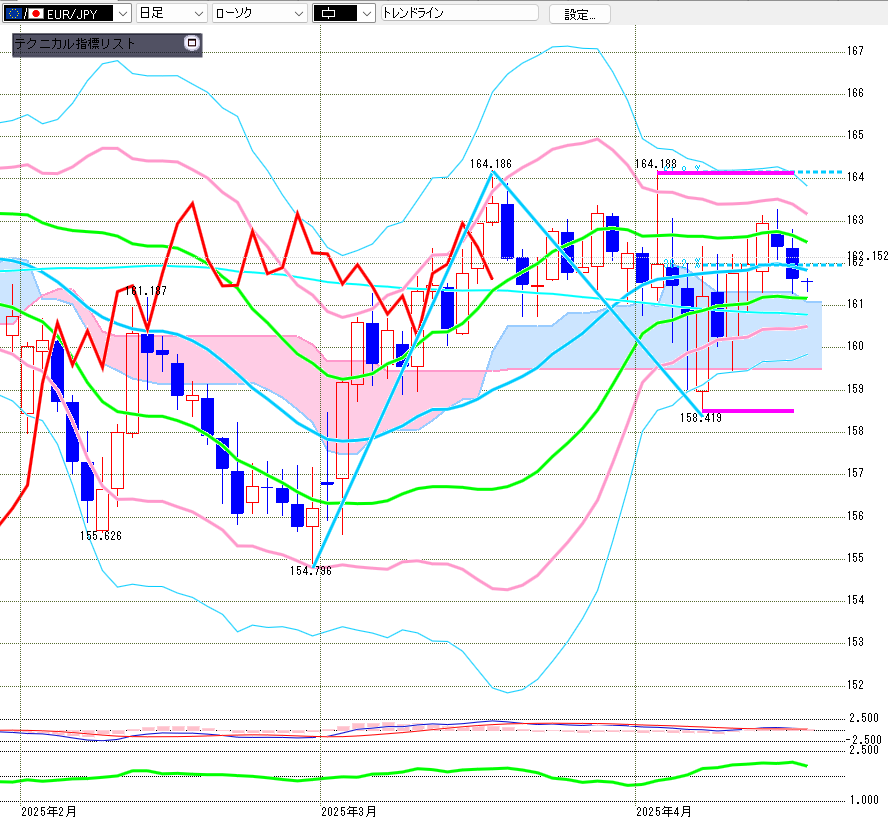Open the 日足 timeframe dropdown
This screenshot has height=821, width=888.
point(171,13)
